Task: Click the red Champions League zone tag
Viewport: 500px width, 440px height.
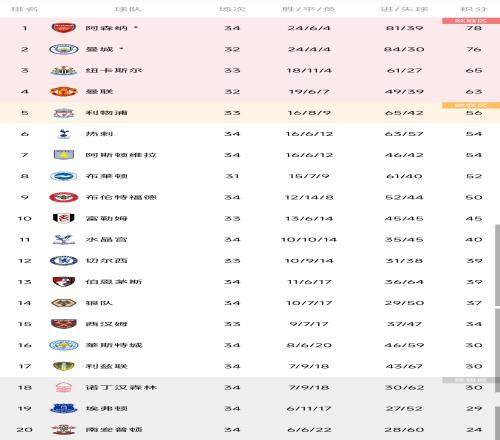Action: point(471,21)
